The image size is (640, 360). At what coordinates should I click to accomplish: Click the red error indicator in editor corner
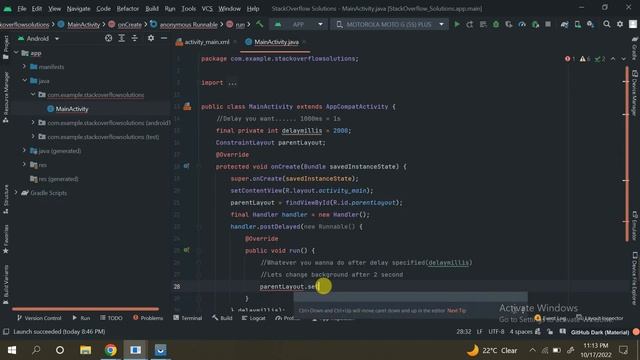(570, 59)
